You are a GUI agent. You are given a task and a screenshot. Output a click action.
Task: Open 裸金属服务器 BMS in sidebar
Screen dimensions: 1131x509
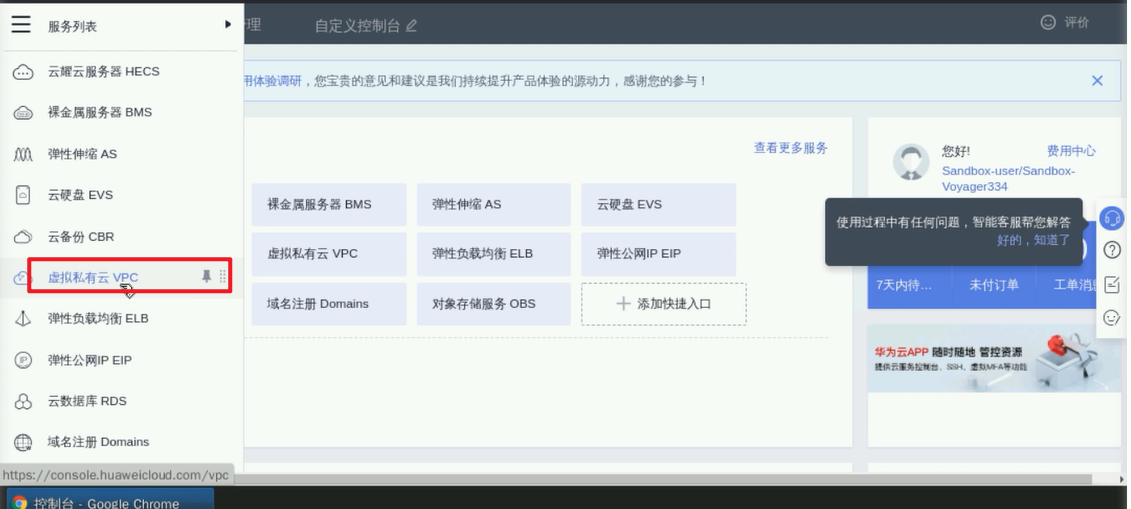click(100, 112)
